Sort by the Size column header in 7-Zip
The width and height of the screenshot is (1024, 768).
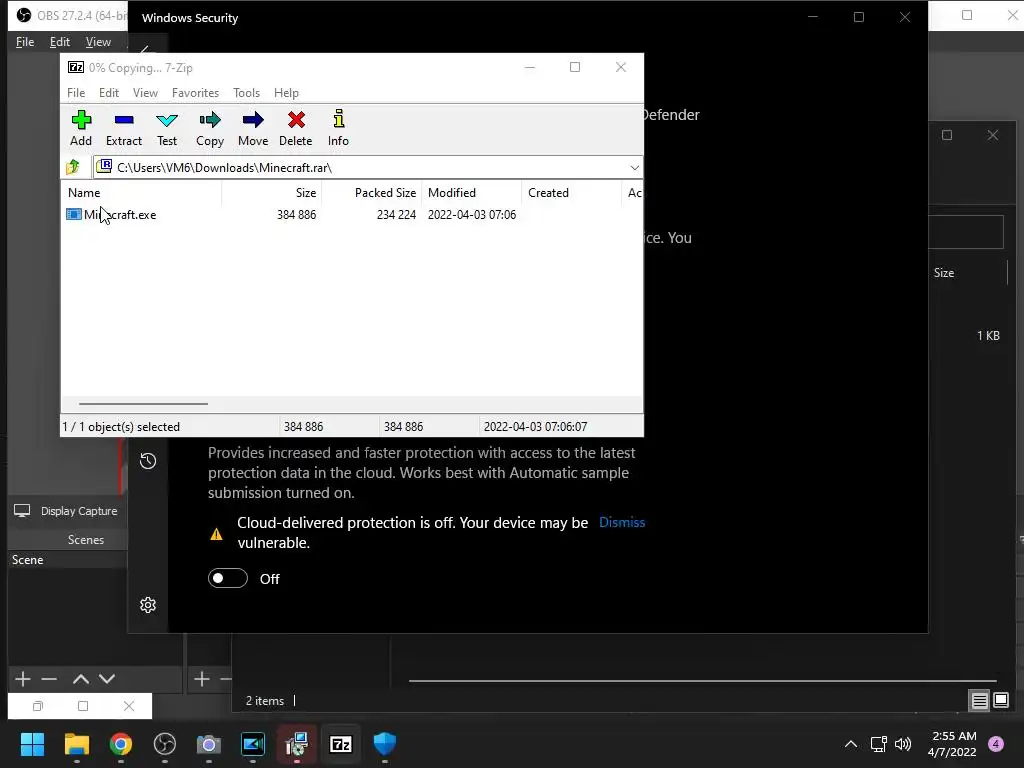tap(272, 193)
